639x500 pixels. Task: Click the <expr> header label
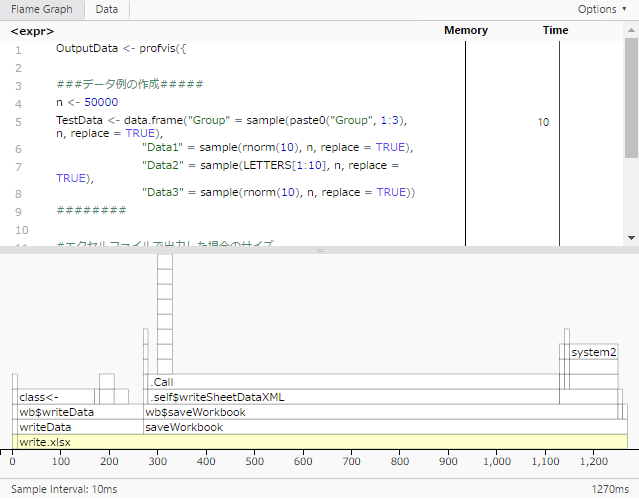click(x=32, y=31)
